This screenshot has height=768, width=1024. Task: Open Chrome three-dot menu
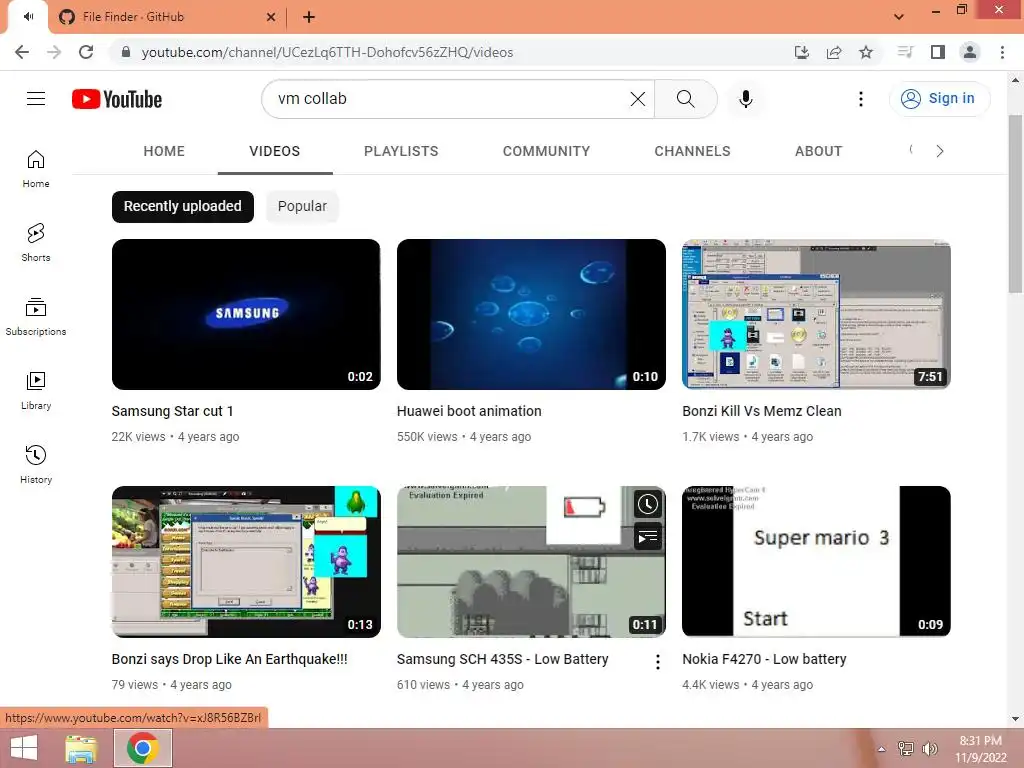coord(1002,52)
